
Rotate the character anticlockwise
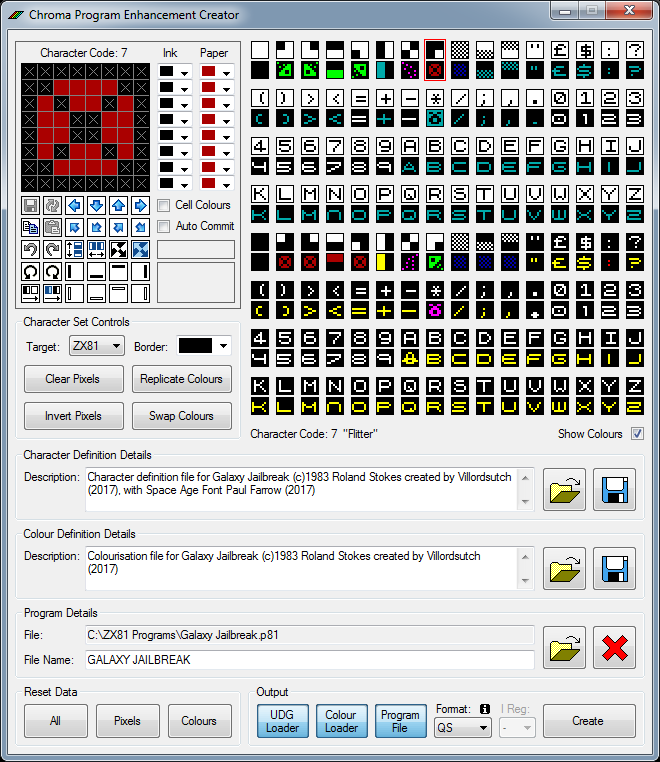tap(31, 272)
